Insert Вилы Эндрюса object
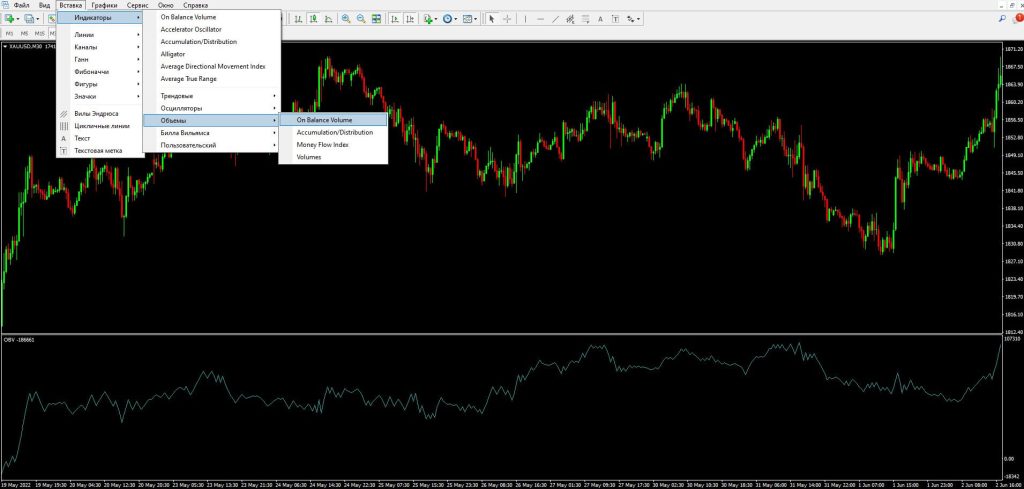 pos(100,114)
